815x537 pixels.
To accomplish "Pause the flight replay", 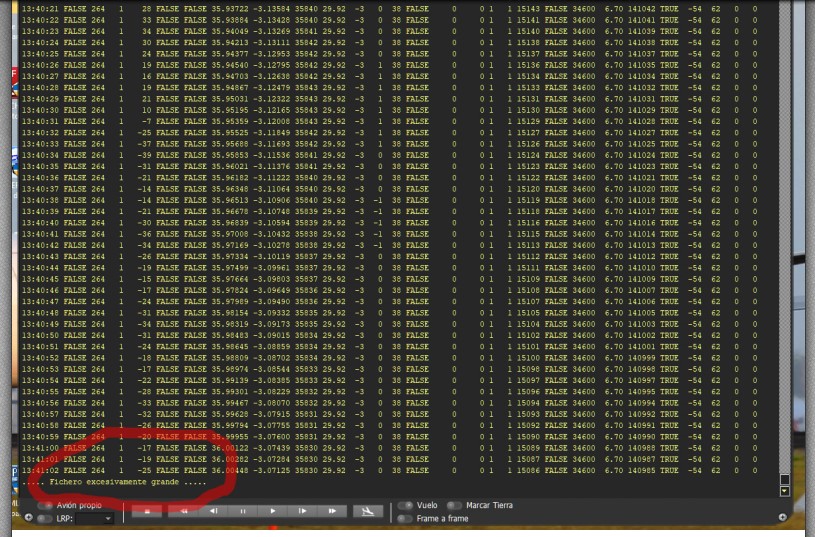I will pos(242,511).
